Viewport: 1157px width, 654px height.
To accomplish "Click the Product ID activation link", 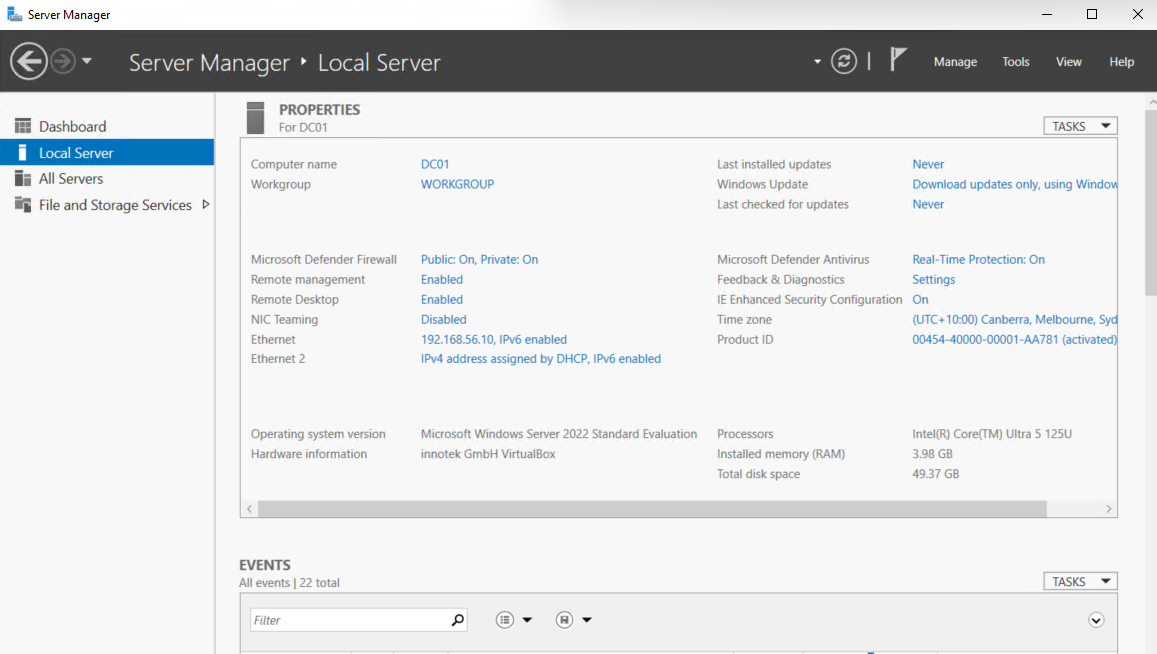I will pyautogui.click(x=1015, y=339).
